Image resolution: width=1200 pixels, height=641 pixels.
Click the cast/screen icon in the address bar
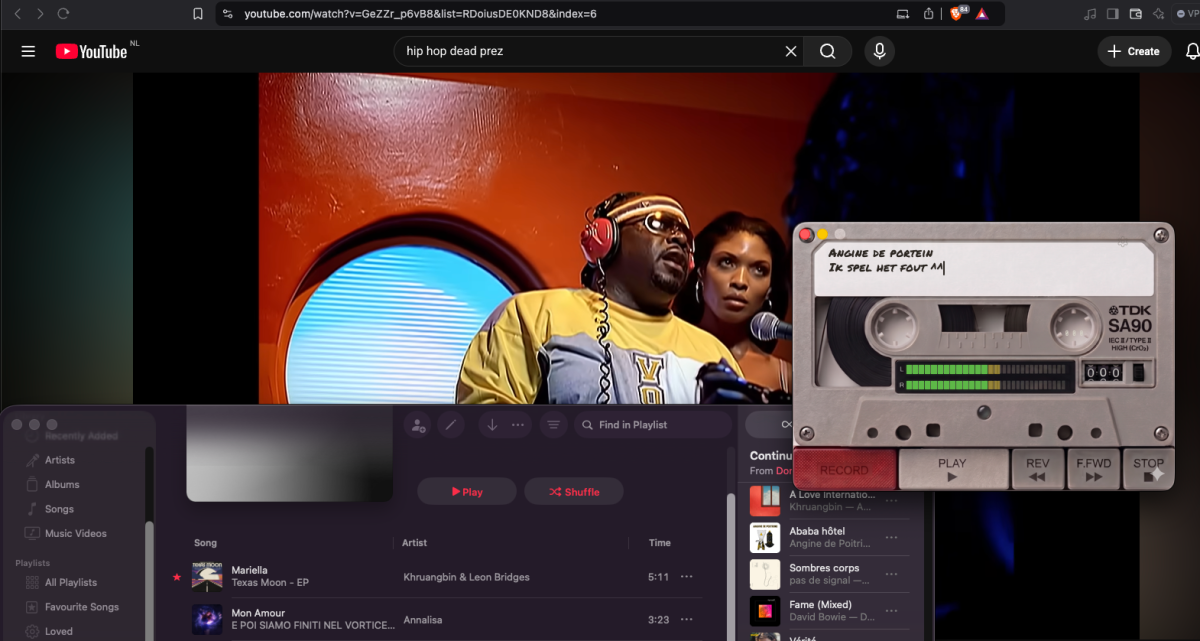pyautogui.click(x=903, y=14)
